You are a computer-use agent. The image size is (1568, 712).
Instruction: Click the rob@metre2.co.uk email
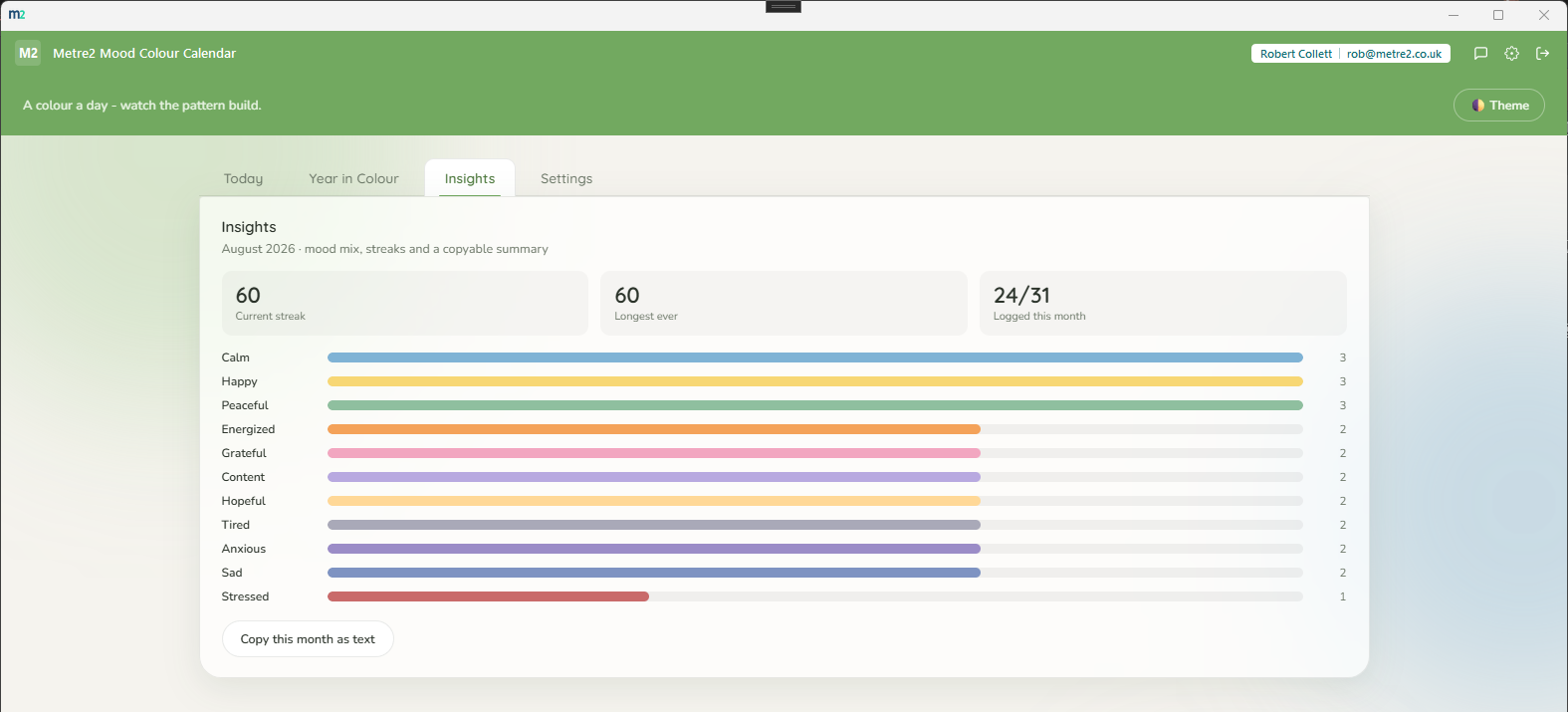tap(1394, 54)
